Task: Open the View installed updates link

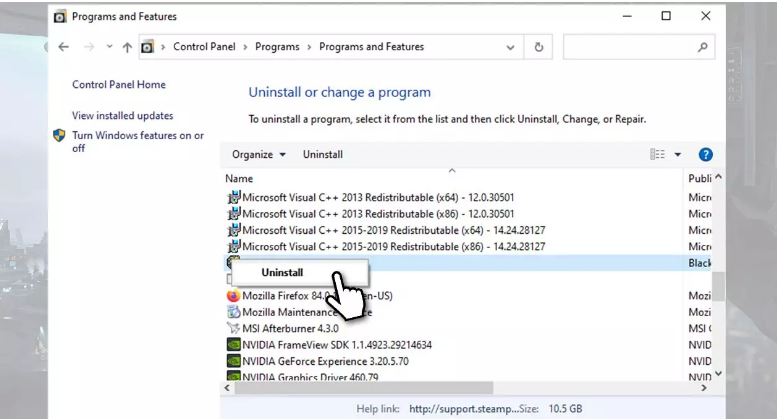Action: [x=122, y=116]
